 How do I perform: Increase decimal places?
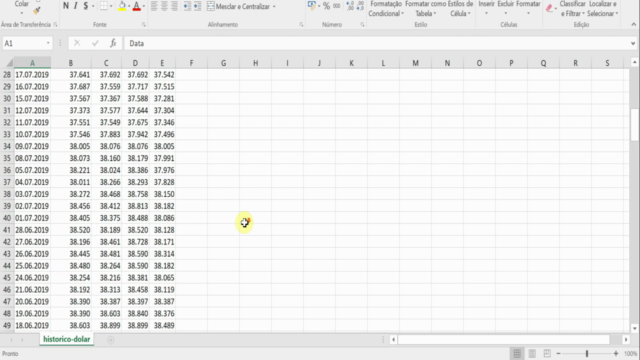[x=350, y=6]
